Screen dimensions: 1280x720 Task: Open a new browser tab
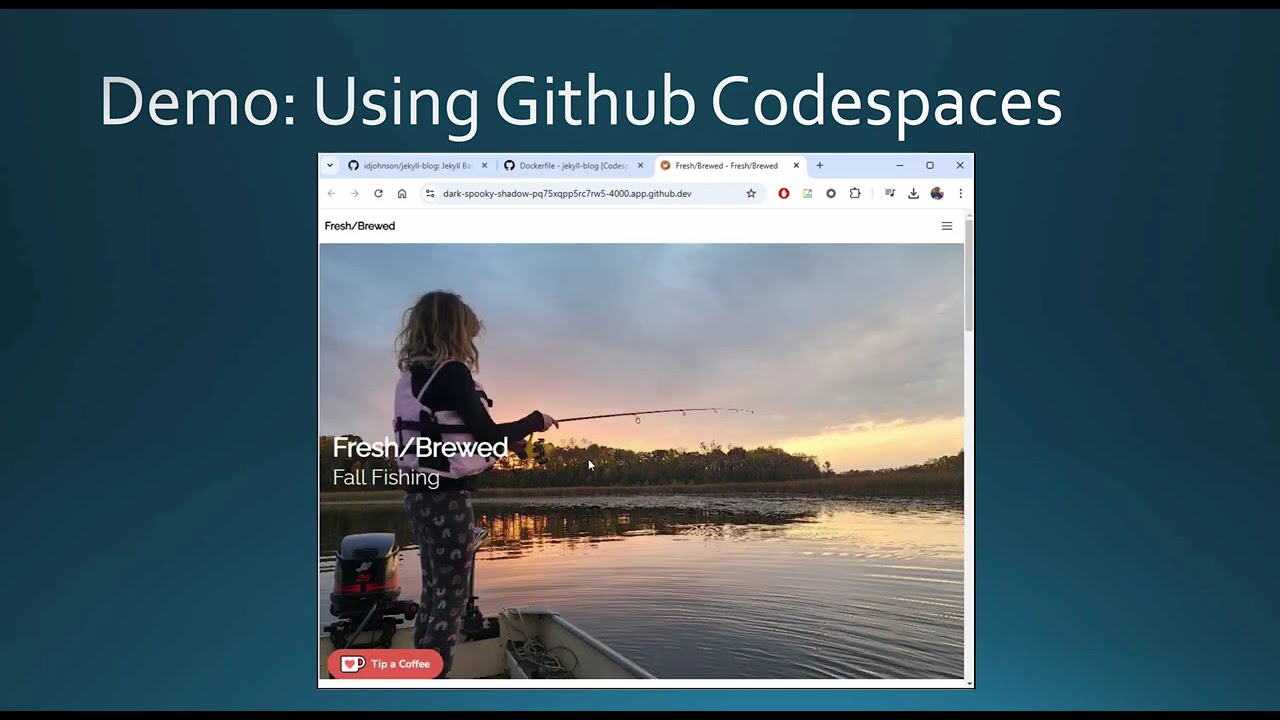(820, 165)
